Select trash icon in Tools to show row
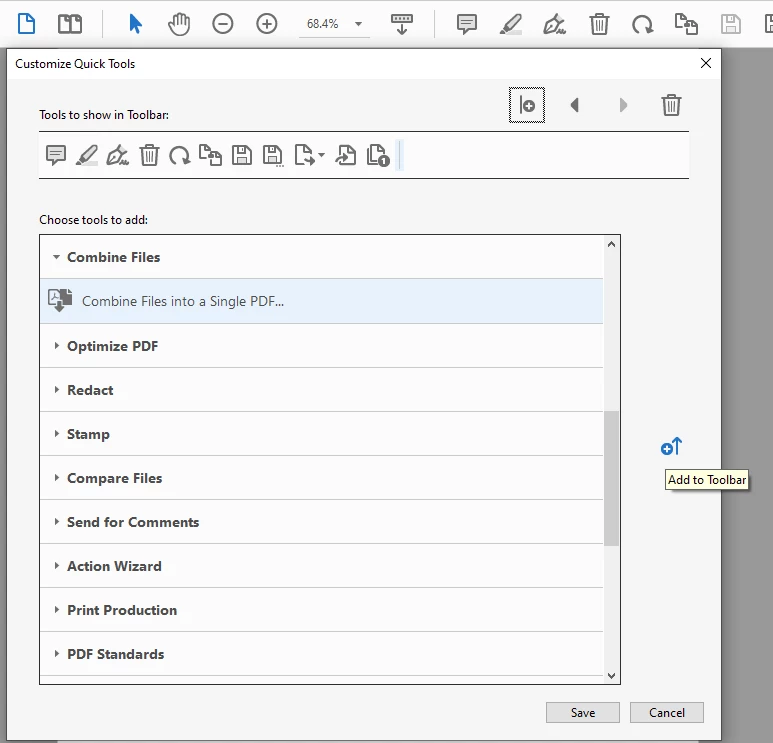Screen dimensions: 773x743 (x=149, y=155)
